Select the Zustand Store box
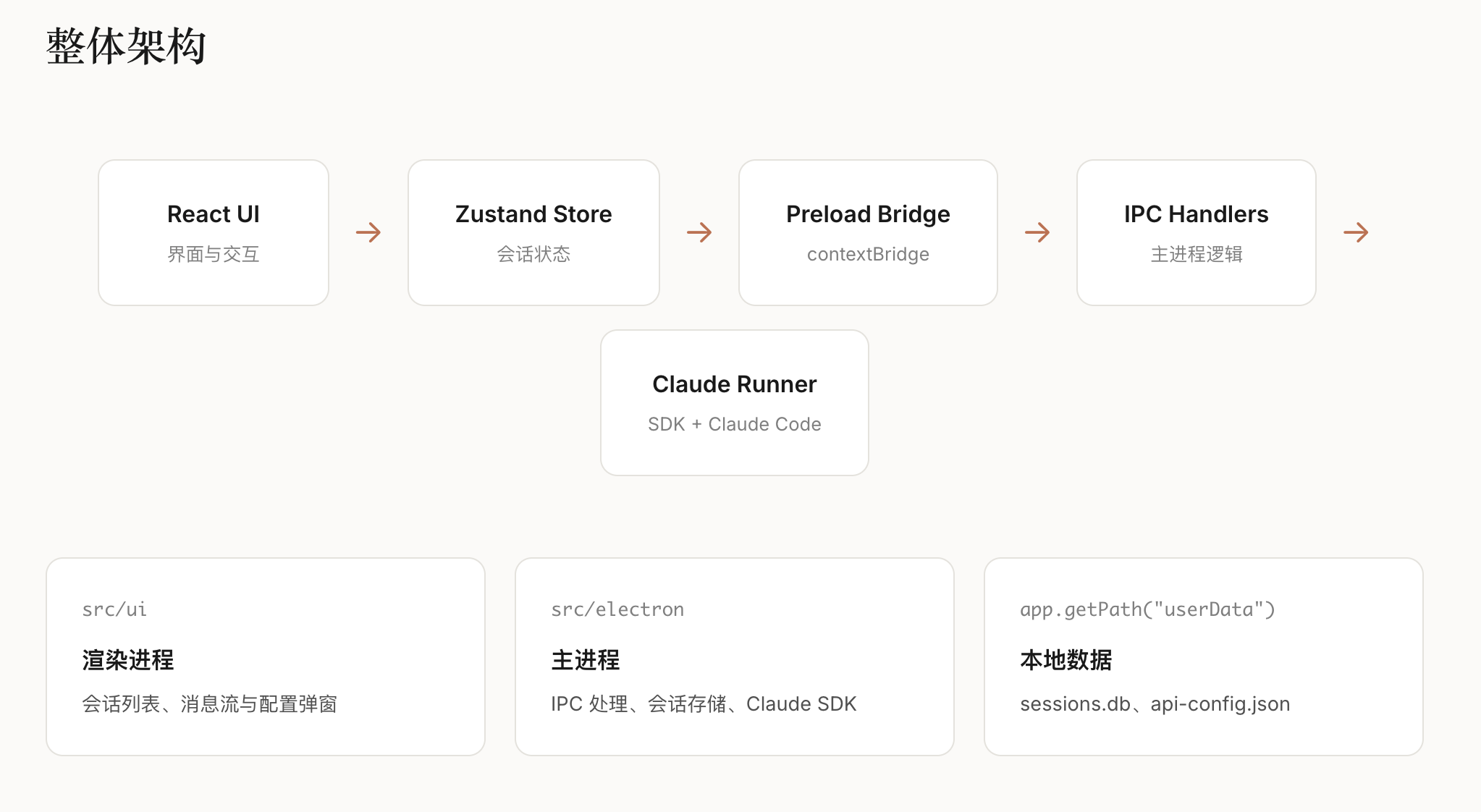This screenshot has width=1481, height=812. pyautogui.click(x=533, y=232)
